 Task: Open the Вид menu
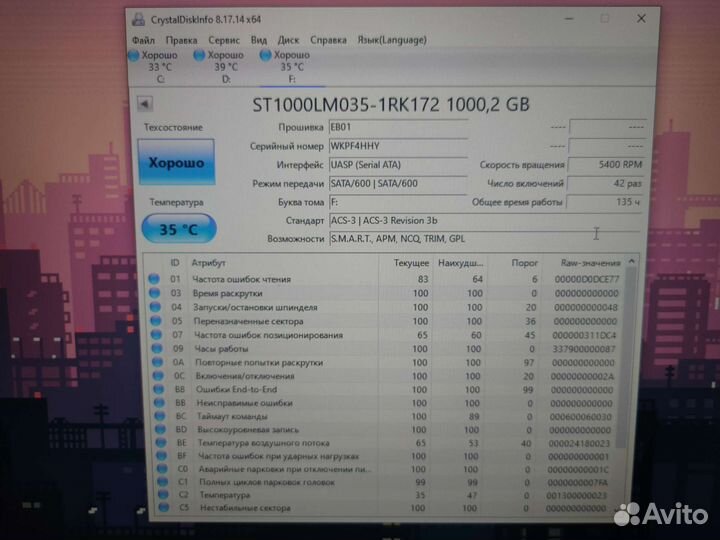point(259,40)
